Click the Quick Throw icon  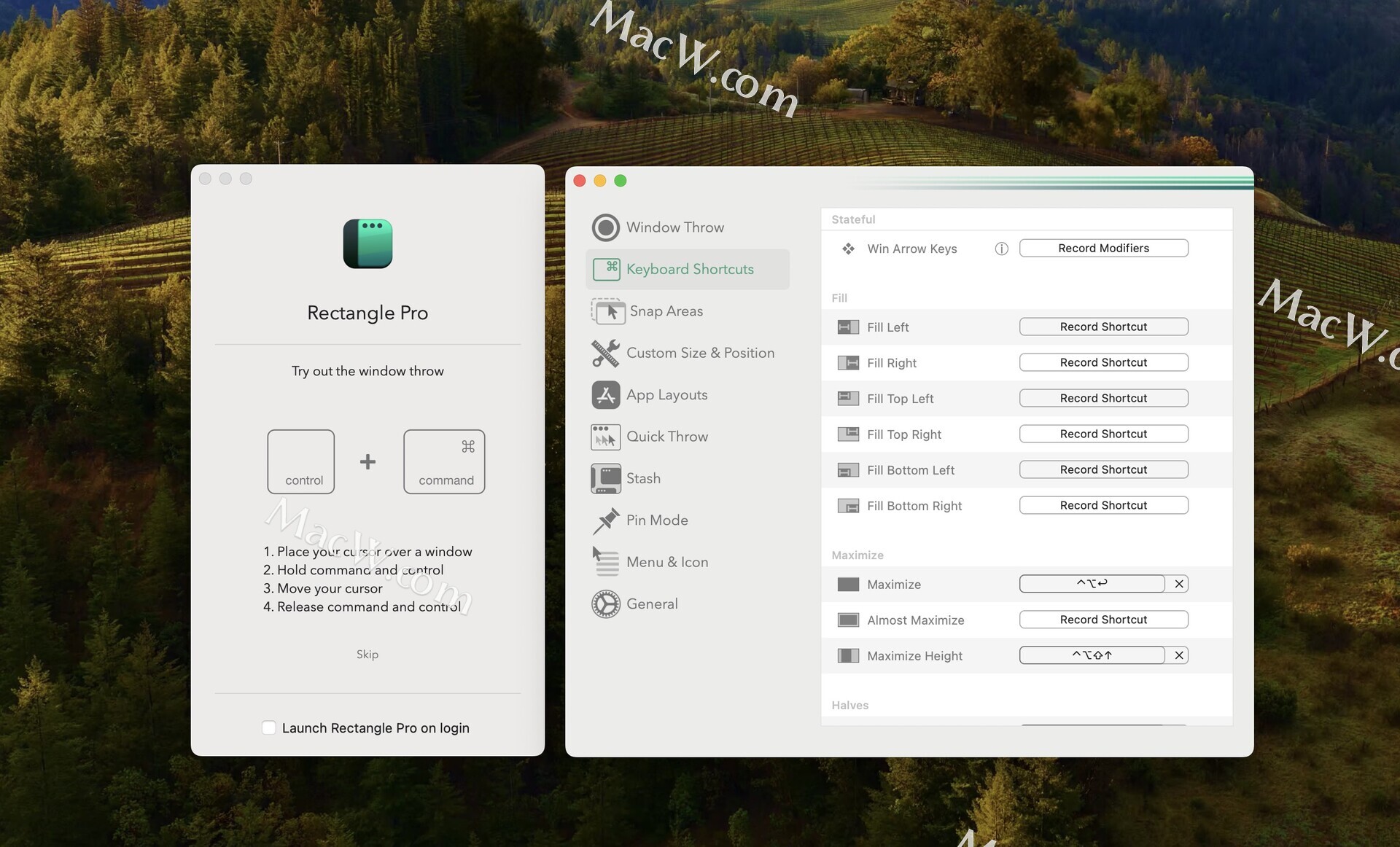(605, 437)
